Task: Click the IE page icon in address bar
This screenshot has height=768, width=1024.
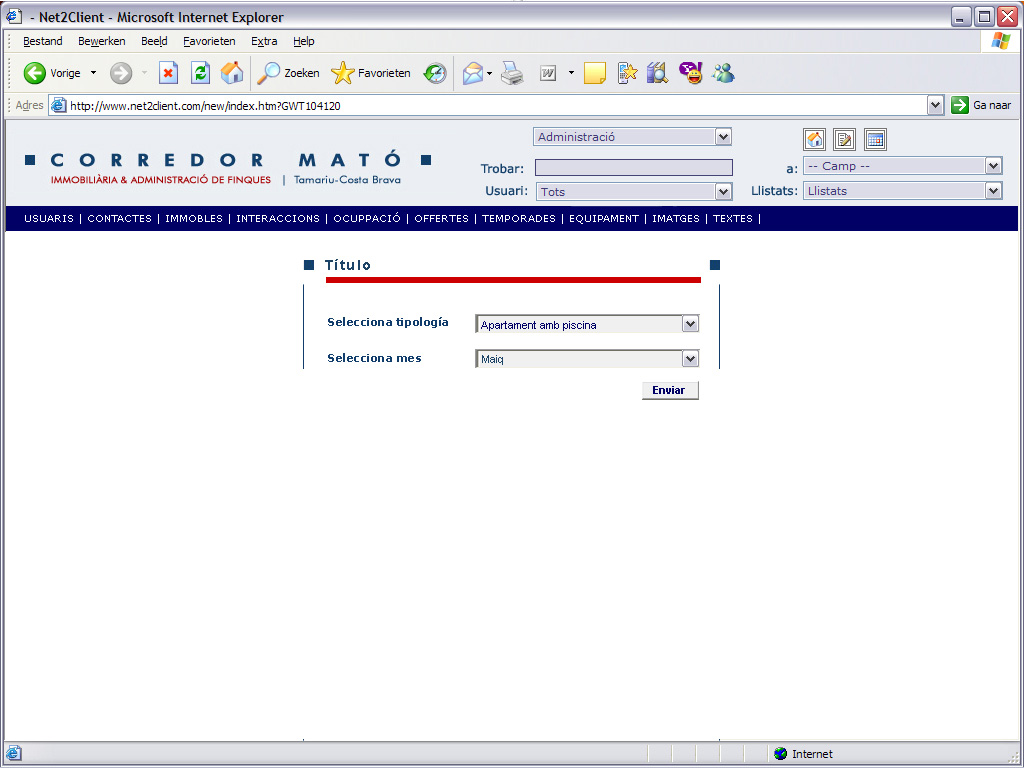Action: pos(59,105)
